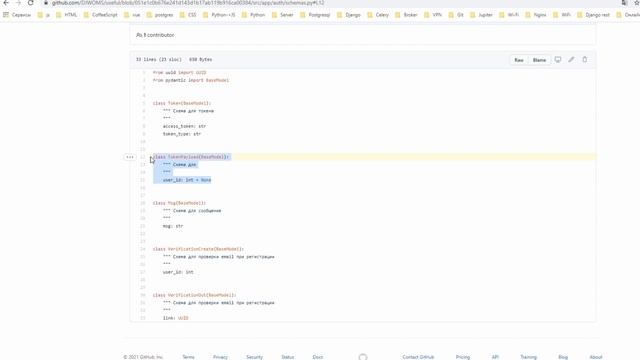Open the Privacy footer link
Screen dimensions: 640x360
(220, 357)
